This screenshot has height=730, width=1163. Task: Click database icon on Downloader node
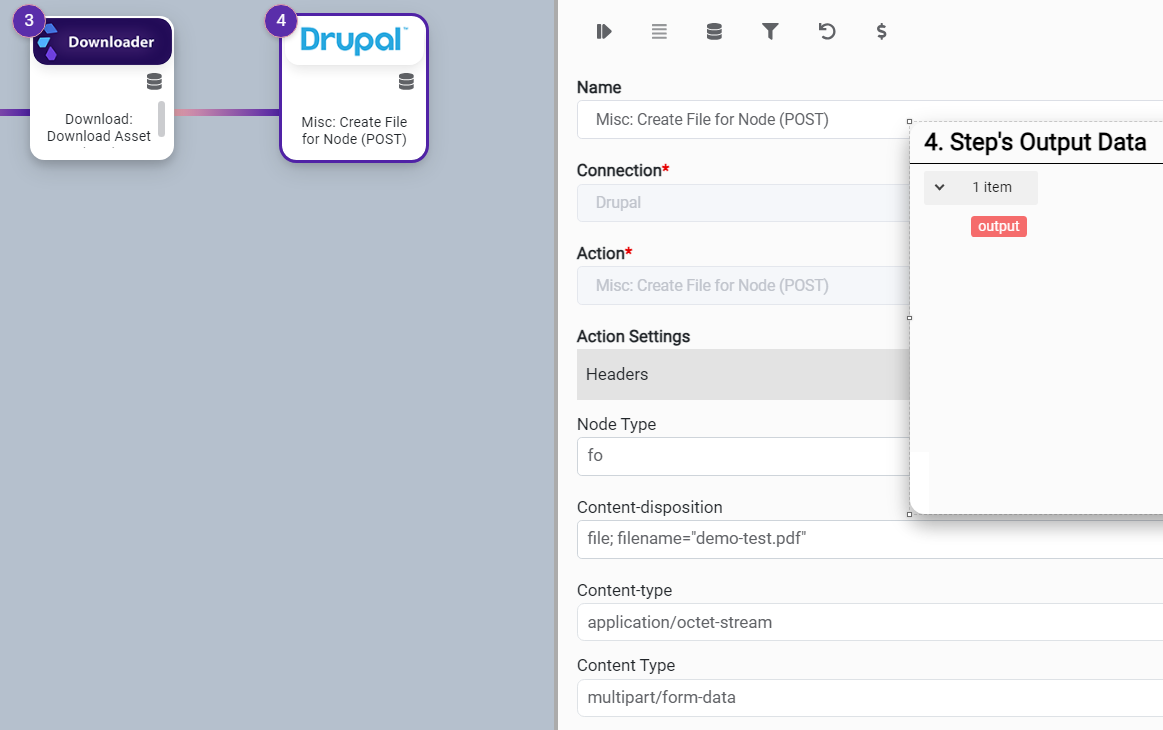[x=154, y=82]
